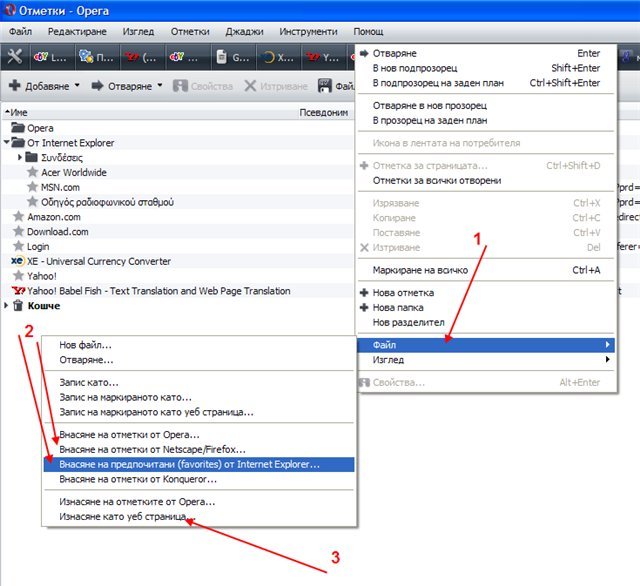Open the Отваряне dropdown arrow in toolbar
This screenshot has width=640, height=586.
160,85
